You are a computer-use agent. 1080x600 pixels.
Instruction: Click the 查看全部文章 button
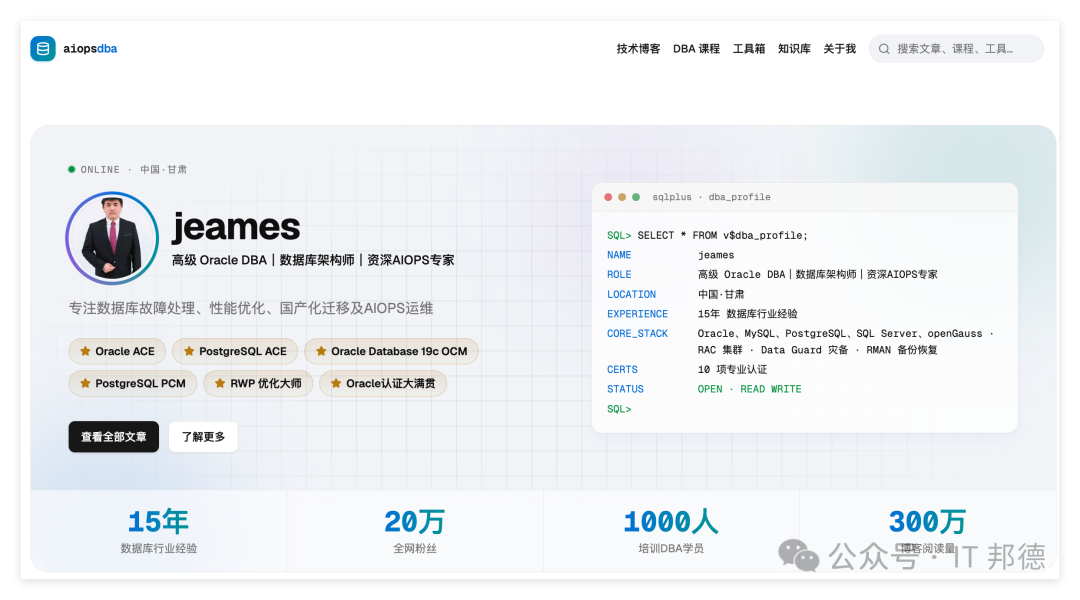(x=114, y=437)
